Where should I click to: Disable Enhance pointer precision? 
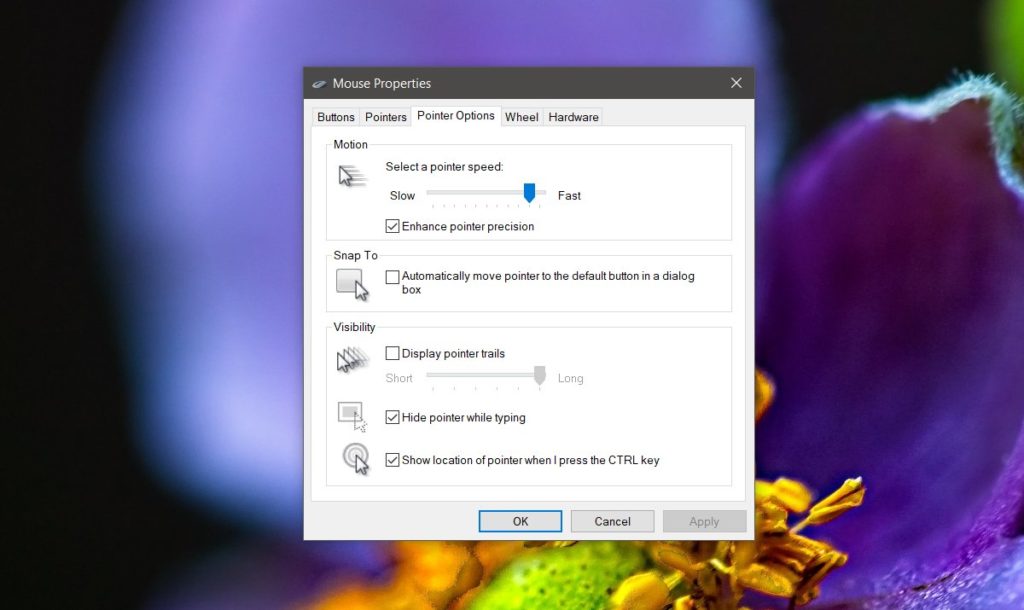tap(393, 226)
